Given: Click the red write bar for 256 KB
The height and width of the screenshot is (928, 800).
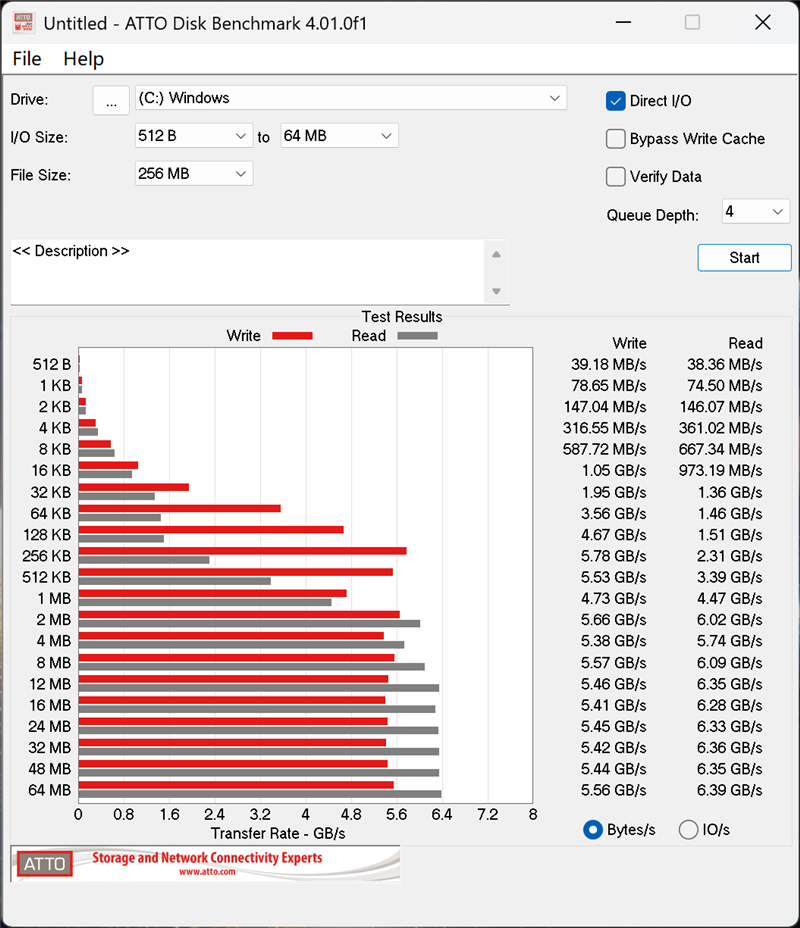Looking at the screenshot, I should click(x=243, y=551).
